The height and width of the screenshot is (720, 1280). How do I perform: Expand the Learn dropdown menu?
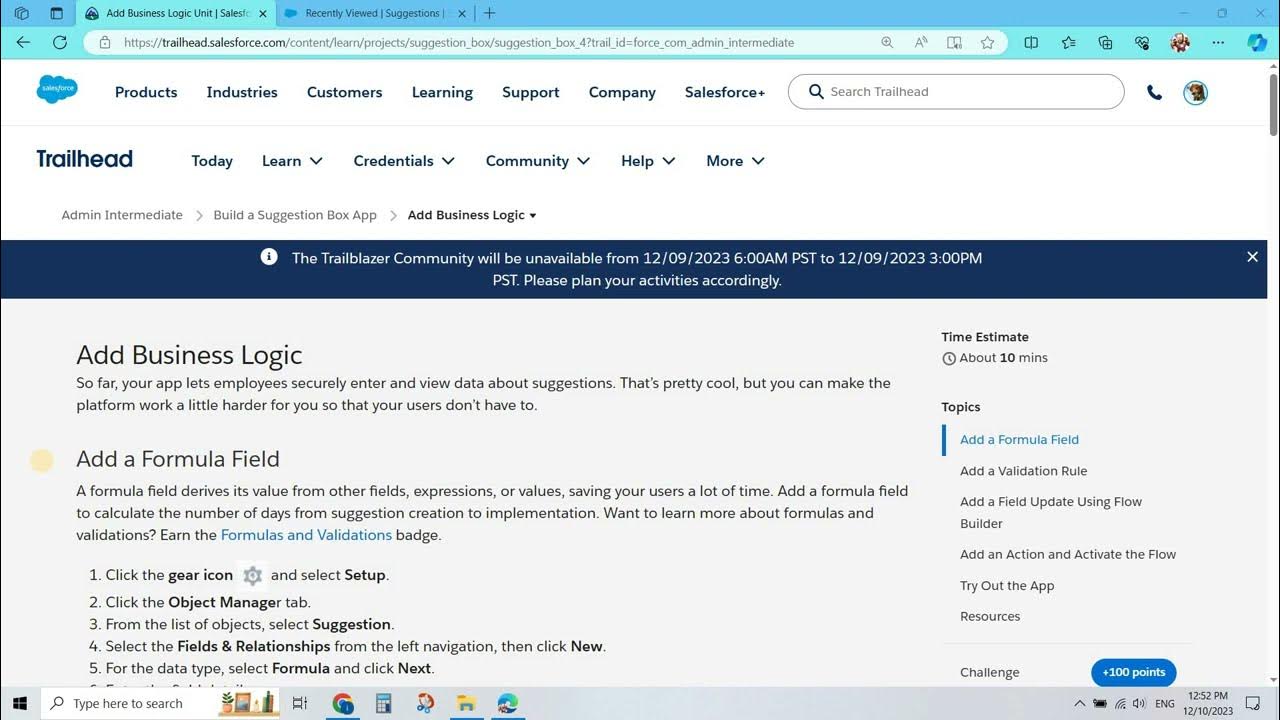292,161
